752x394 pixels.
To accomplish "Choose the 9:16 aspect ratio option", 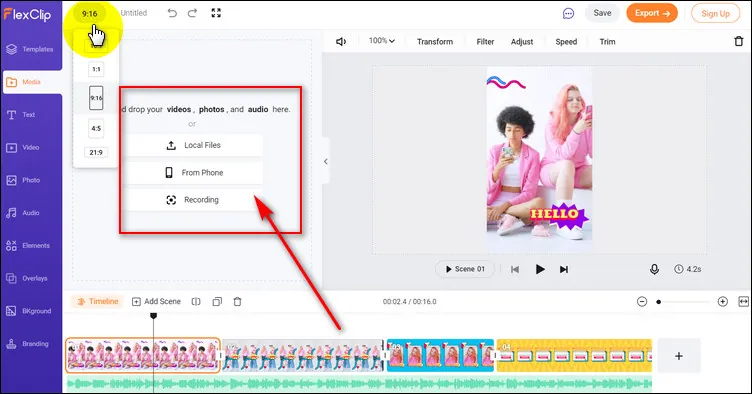I will 96,98.
